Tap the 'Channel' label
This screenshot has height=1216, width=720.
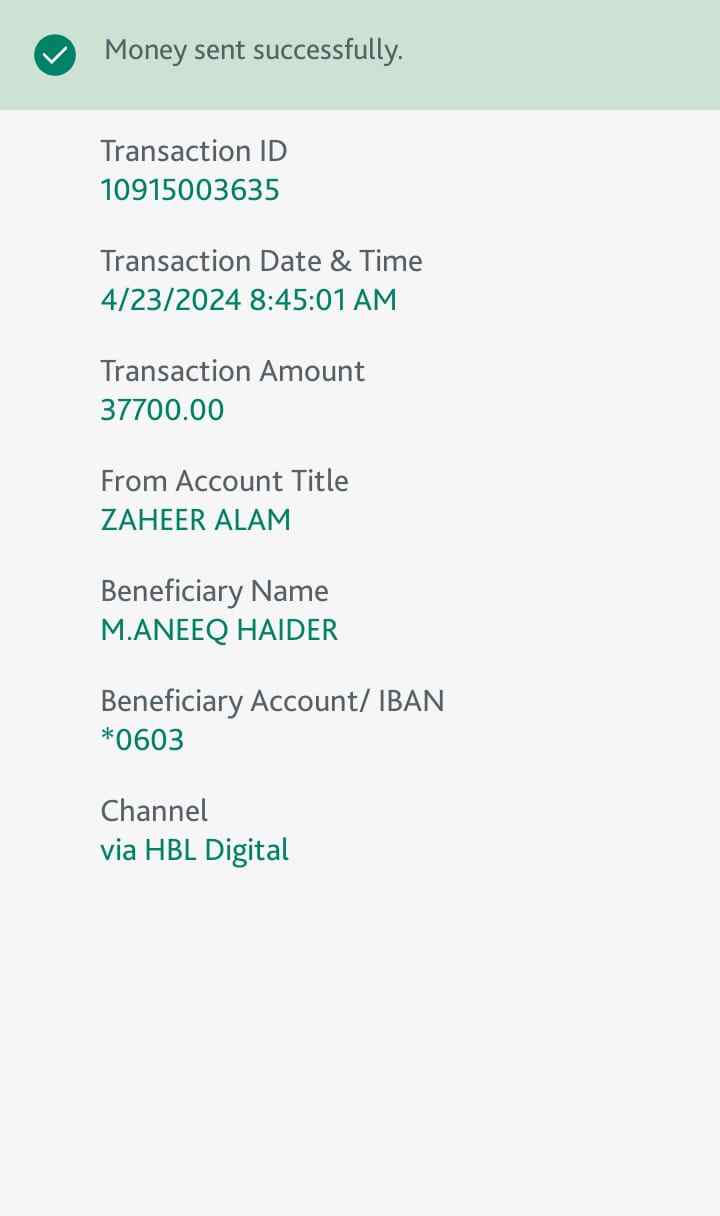click(154, 811)
